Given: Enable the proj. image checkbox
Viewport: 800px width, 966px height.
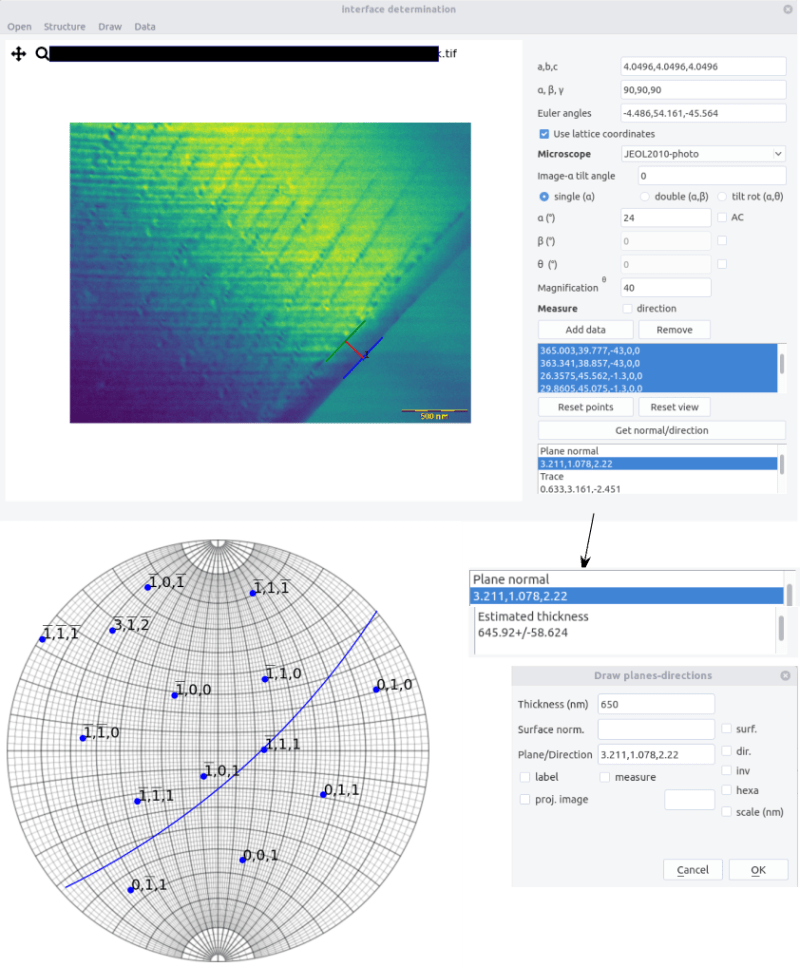Looking at the screenshot, I should point(525,799).
